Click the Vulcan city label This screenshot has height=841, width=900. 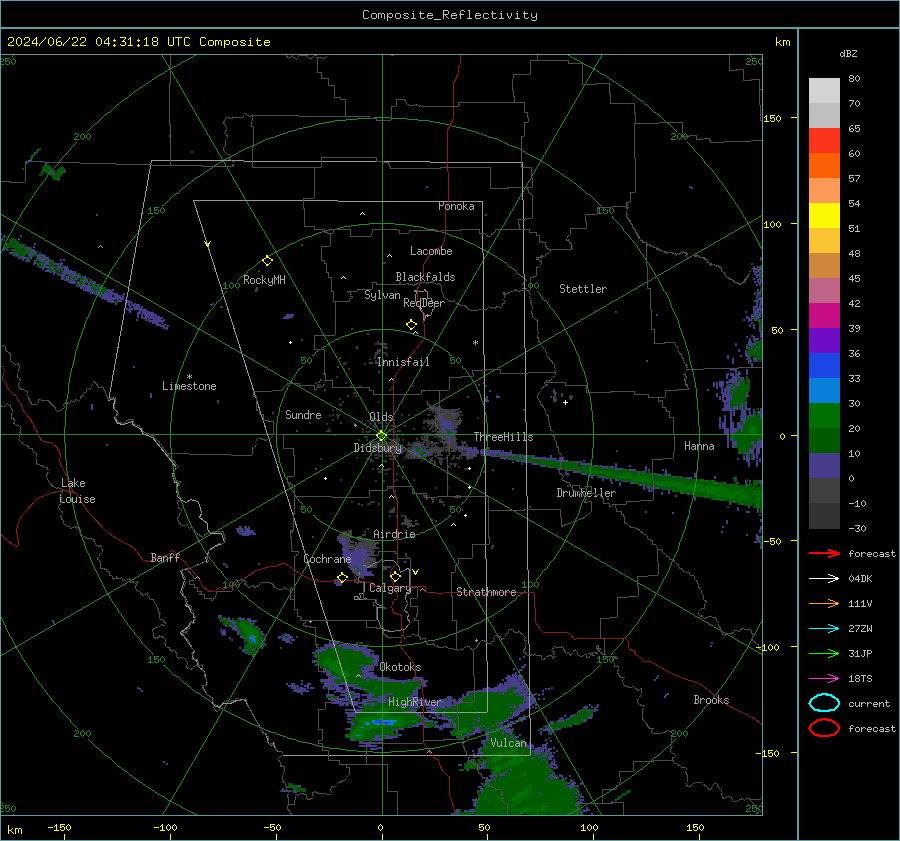click(508, 743)
